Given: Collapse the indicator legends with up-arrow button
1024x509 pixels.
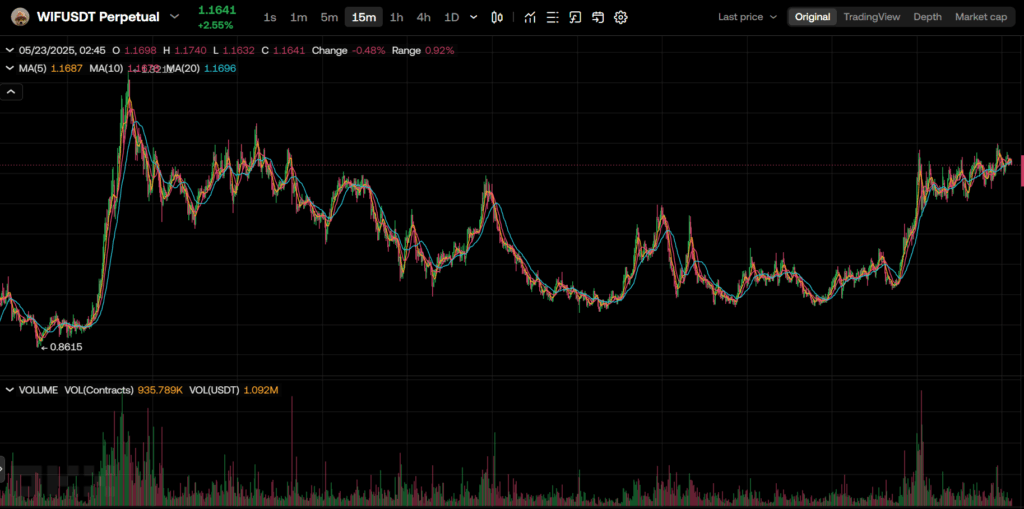Looking at the screenshot, I should tap(11, 92).
